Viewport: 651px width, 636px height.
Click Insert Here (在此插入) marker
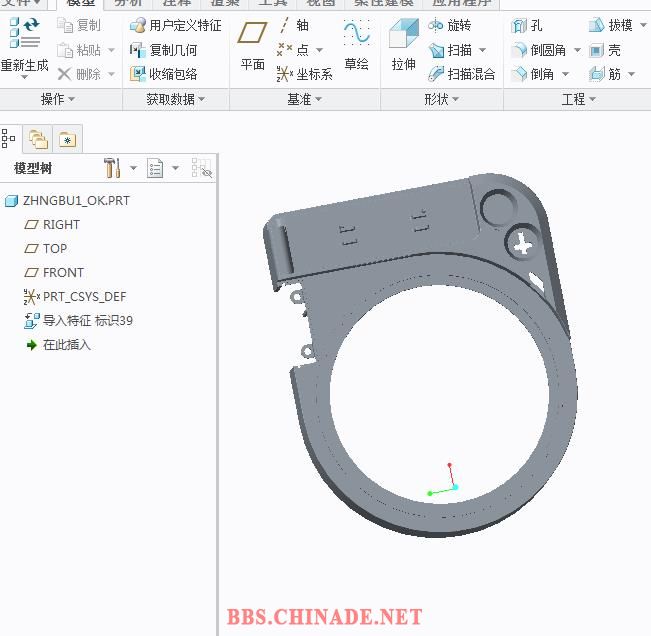coord(58,345)
